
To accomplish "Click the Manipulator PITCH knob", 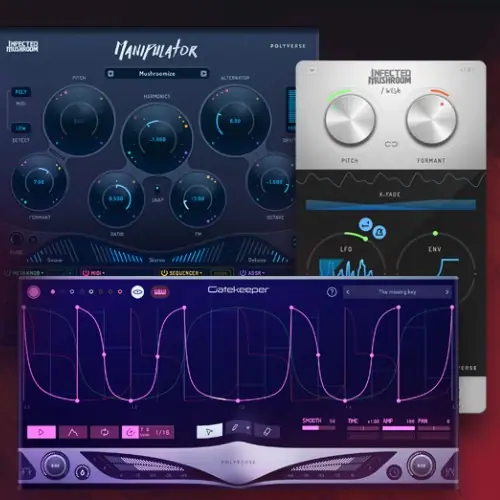I will 79,121.
